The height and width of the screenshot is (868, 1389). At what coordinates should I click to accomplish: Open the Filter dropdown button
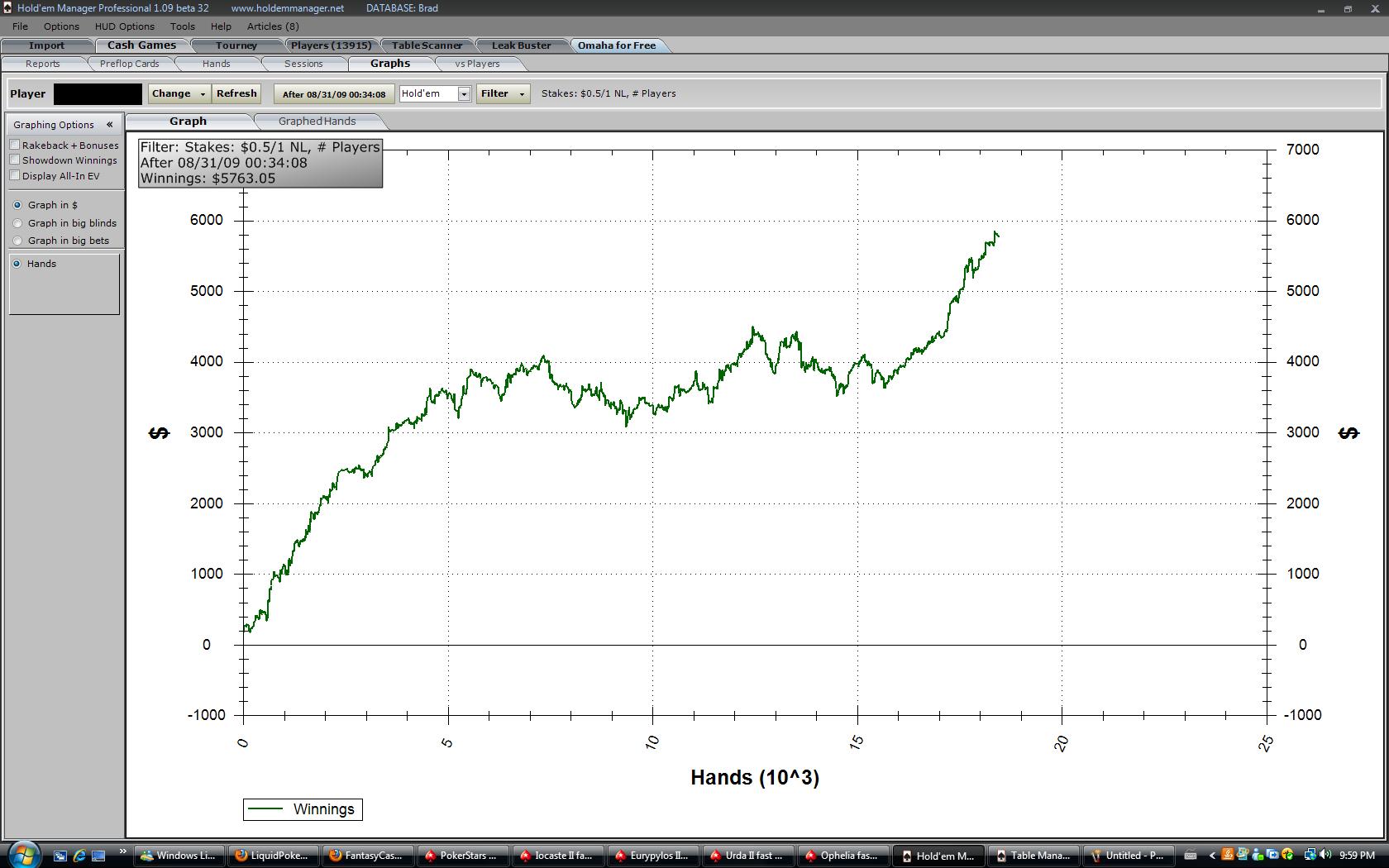tap(503, 93)
